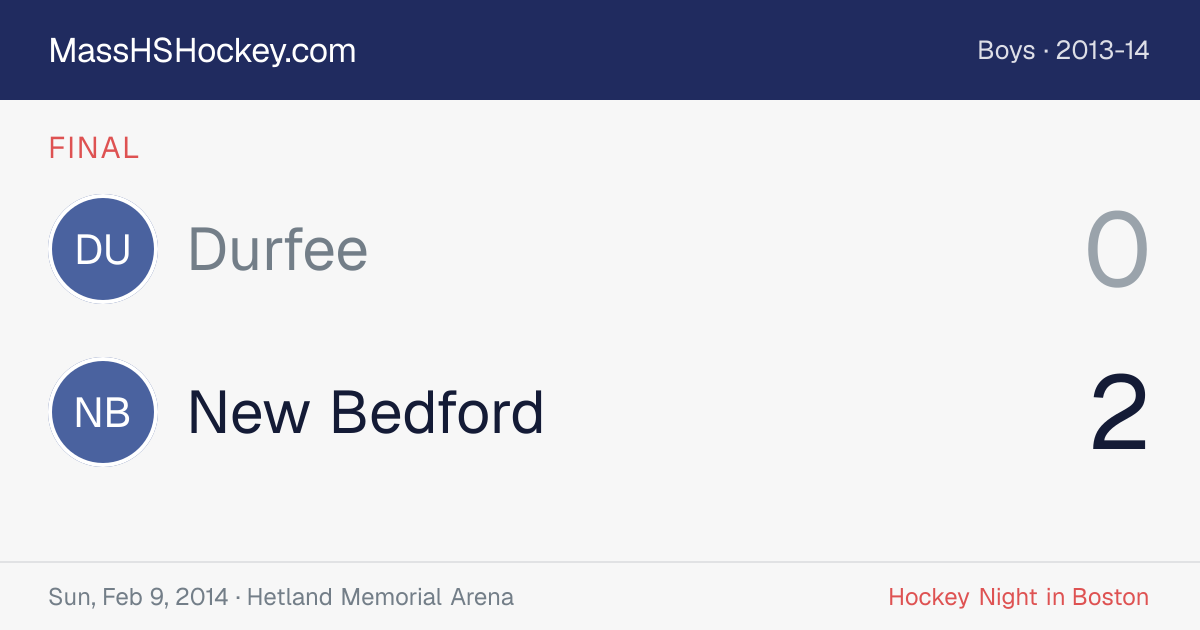Click the Sun, Feb 9, 2014 date

pyautogui.click(x=138, y=597)
